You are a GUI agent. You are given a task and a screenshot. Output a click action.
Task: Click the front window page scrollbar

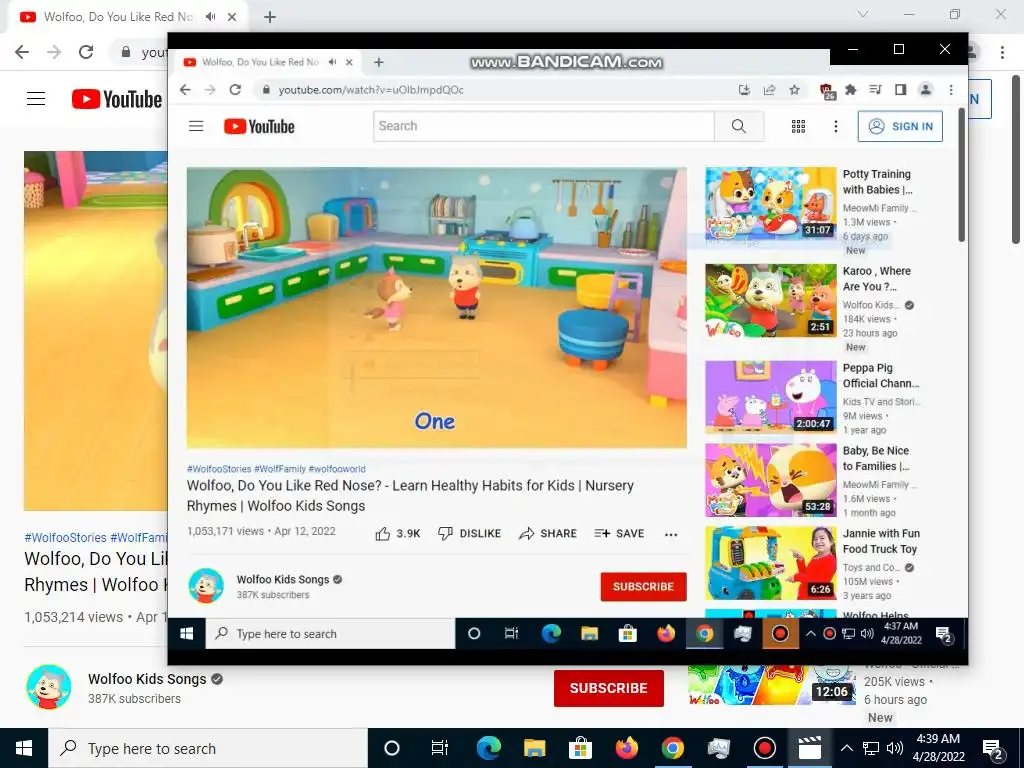click(x=961, y=175)
